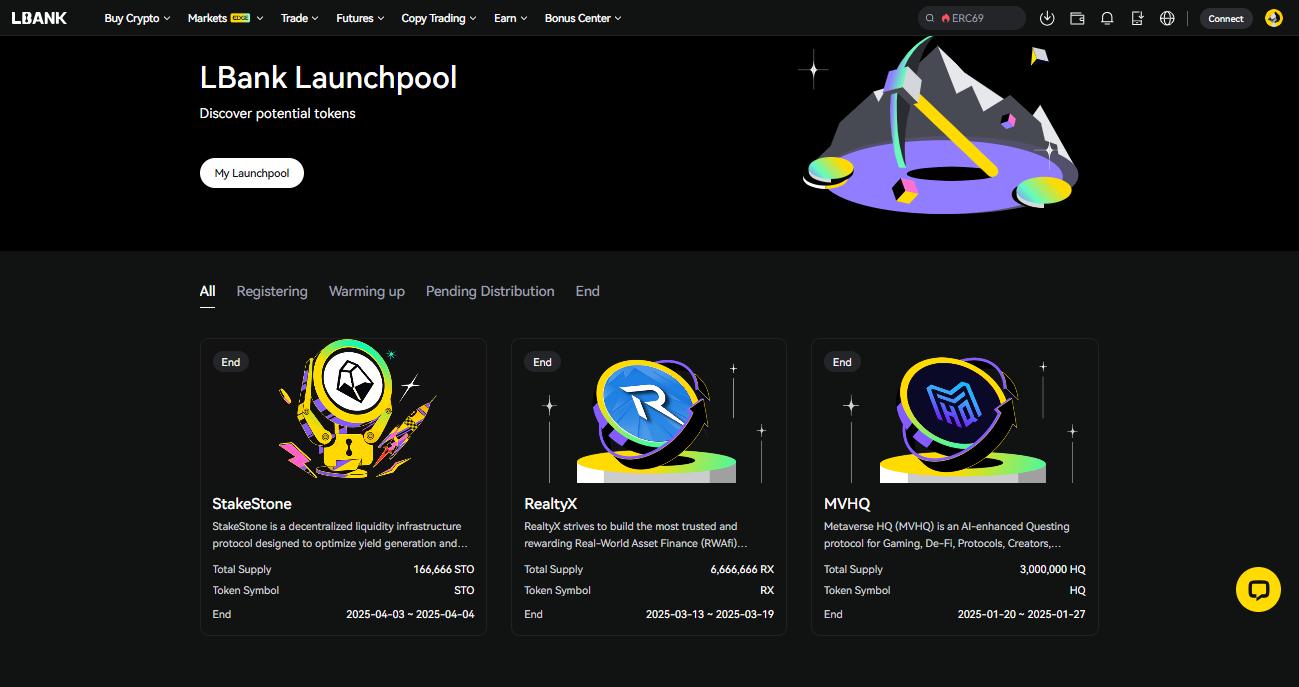Click the search magnifier icon

point(929,17)
